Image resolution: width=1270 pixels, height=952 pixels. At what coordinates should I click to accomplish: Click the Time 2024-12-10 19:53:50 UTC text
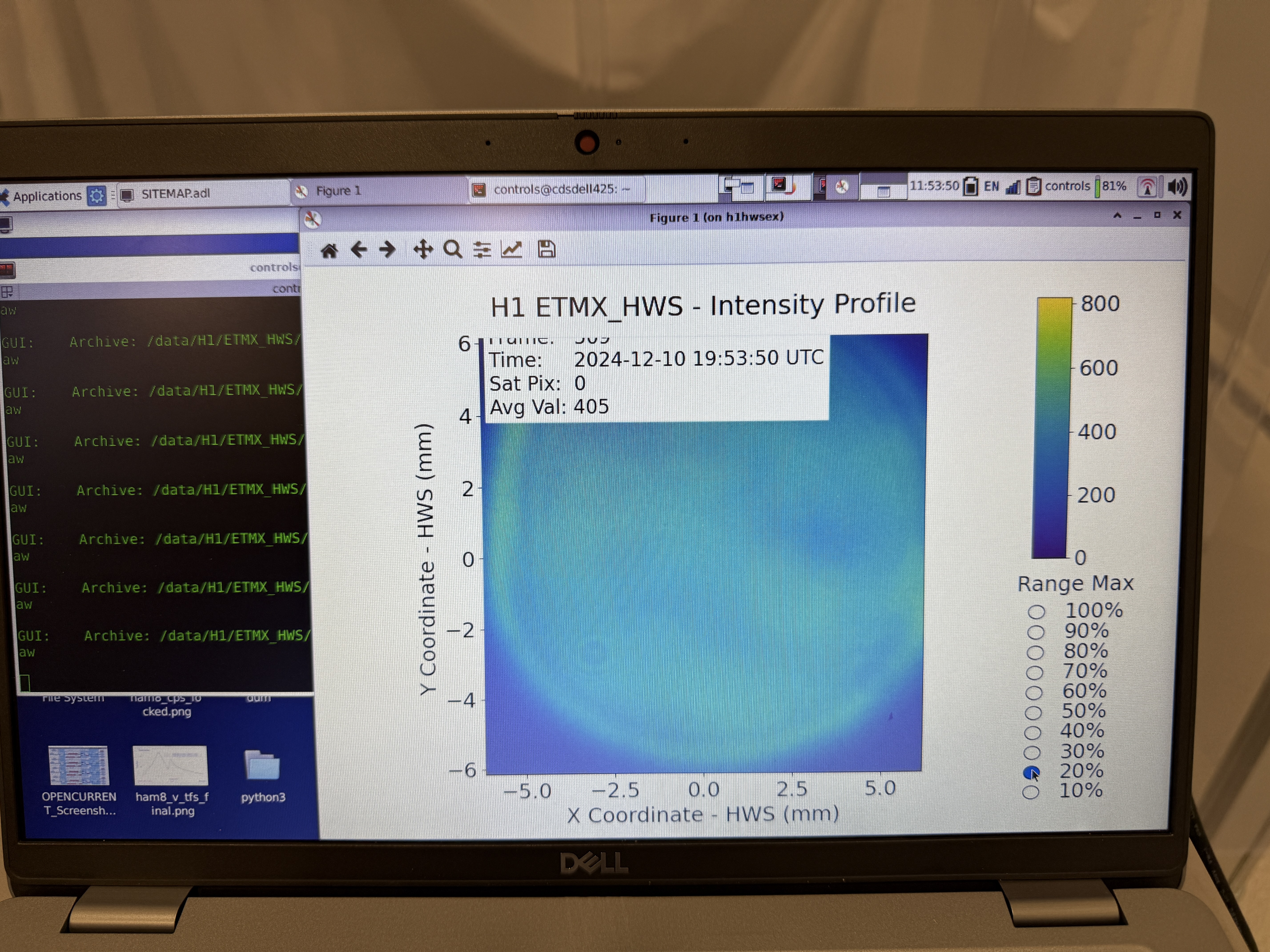click(x=656, y=359)
